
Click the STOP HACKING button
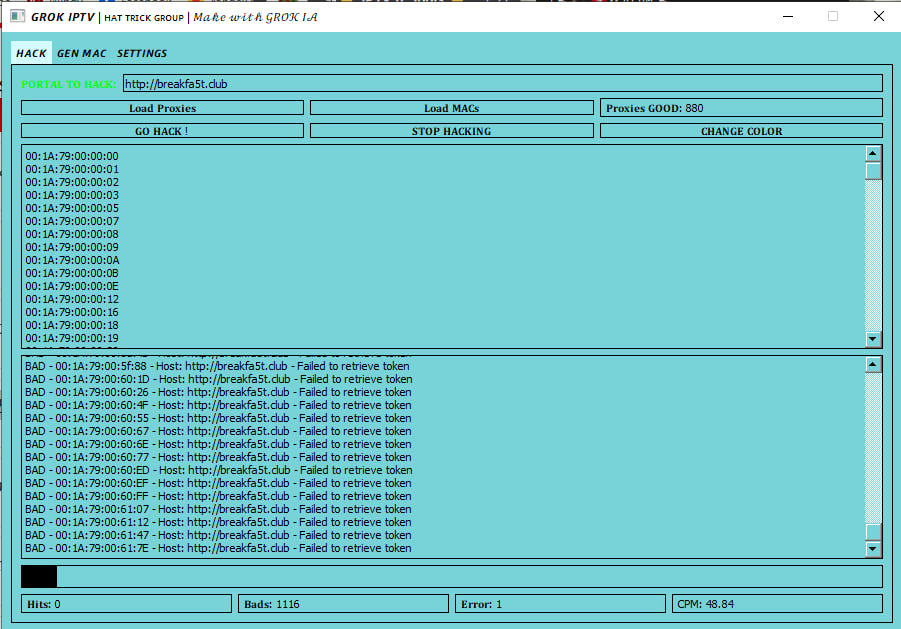451,131
